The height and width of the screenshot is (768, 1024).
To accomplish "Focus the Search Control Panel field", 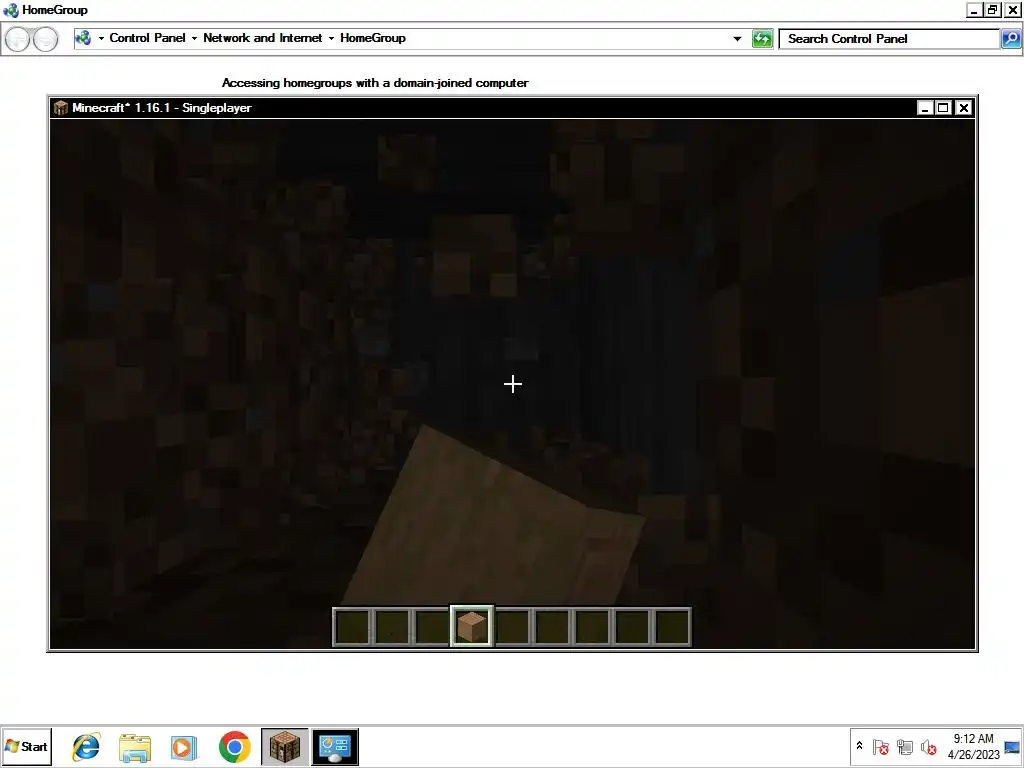I will [x=889, y=39].
